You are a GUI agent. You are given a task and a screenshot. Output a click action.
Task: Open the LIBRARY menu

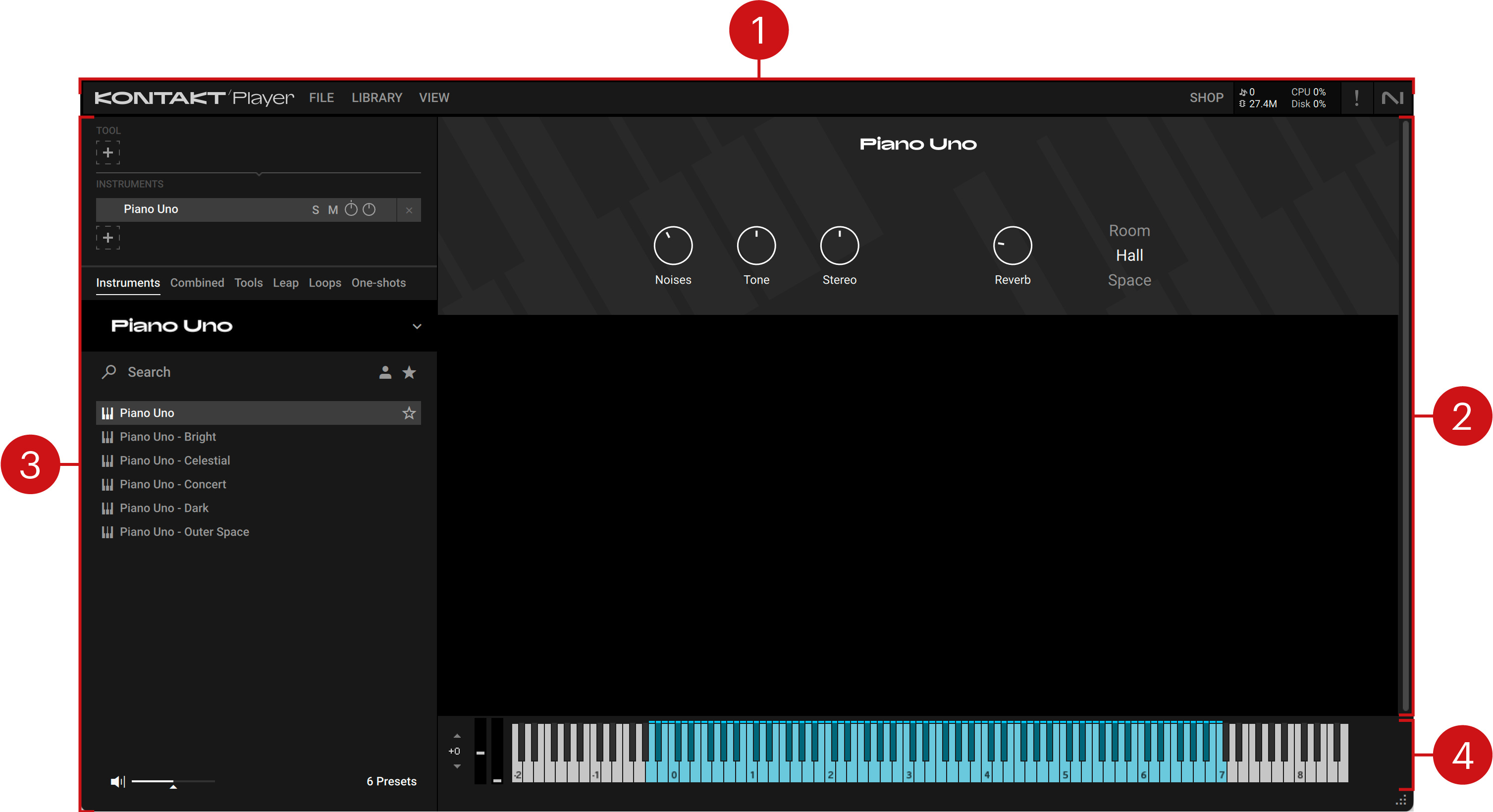376,97
